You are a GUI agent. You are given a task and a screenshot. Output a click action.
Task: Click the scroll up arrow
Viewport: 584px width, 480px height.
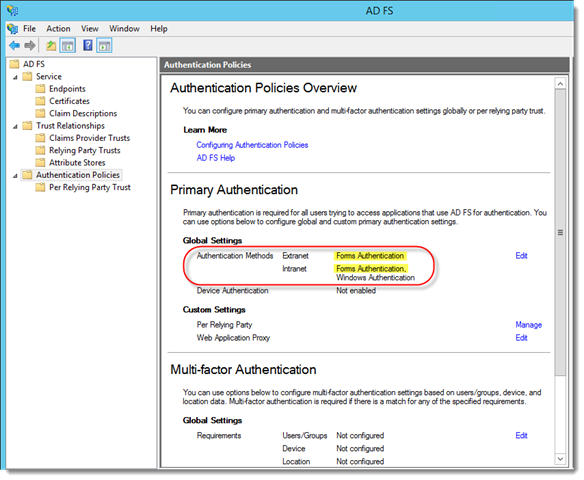tap(560, 84)
